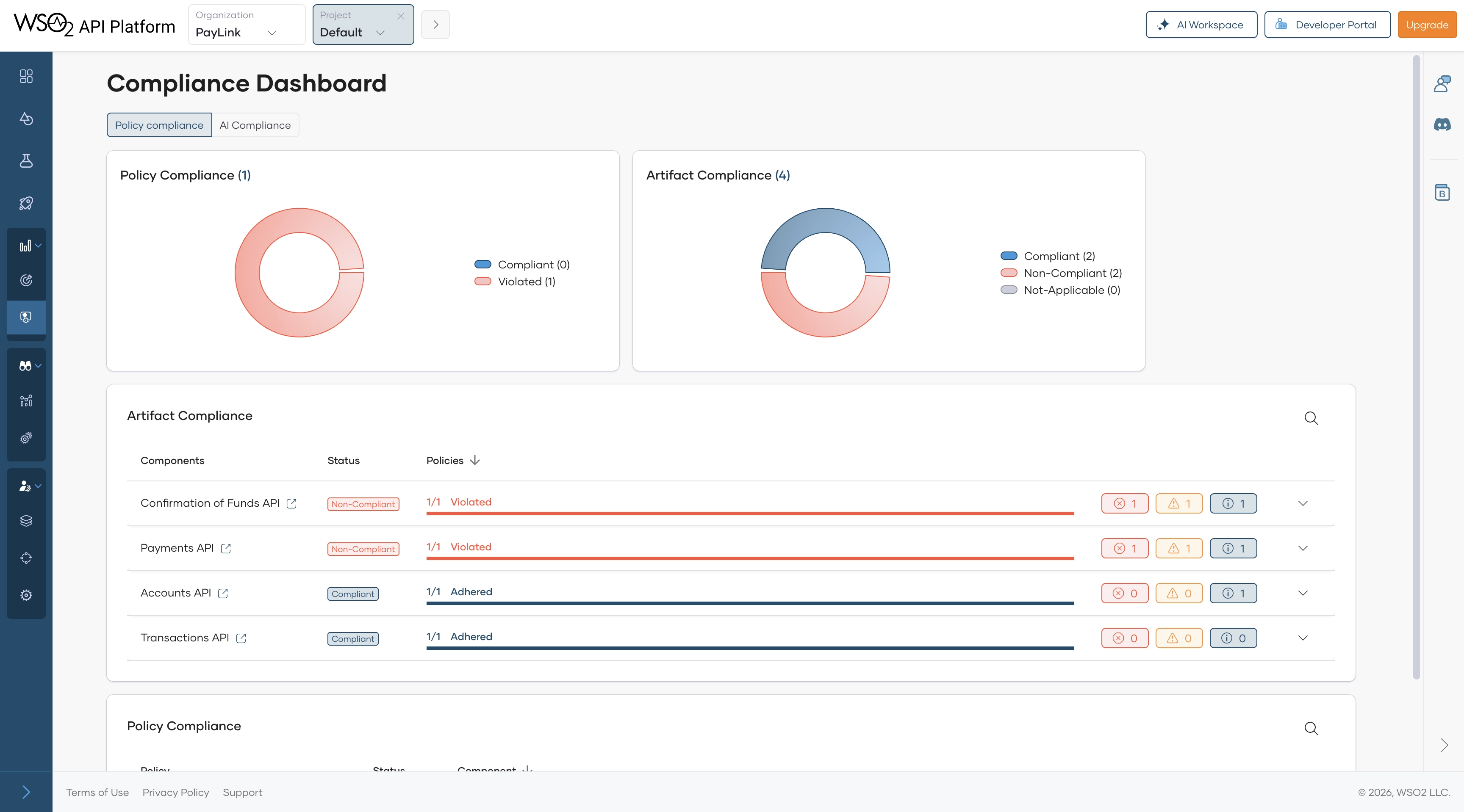Open the Organization PayLink dropdown
Screen dimensions: 1464x812
point(246,25)
